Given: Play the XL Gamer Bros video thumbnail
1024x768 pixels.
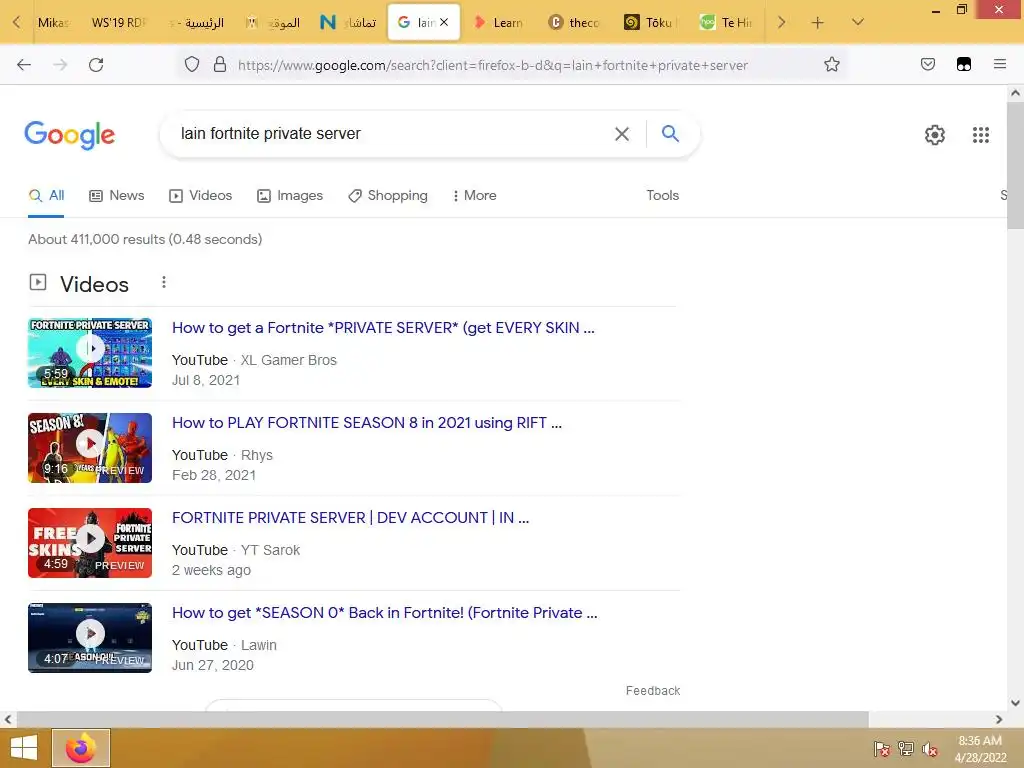Looking at the screenshot, I should click(x=90, y=353).
